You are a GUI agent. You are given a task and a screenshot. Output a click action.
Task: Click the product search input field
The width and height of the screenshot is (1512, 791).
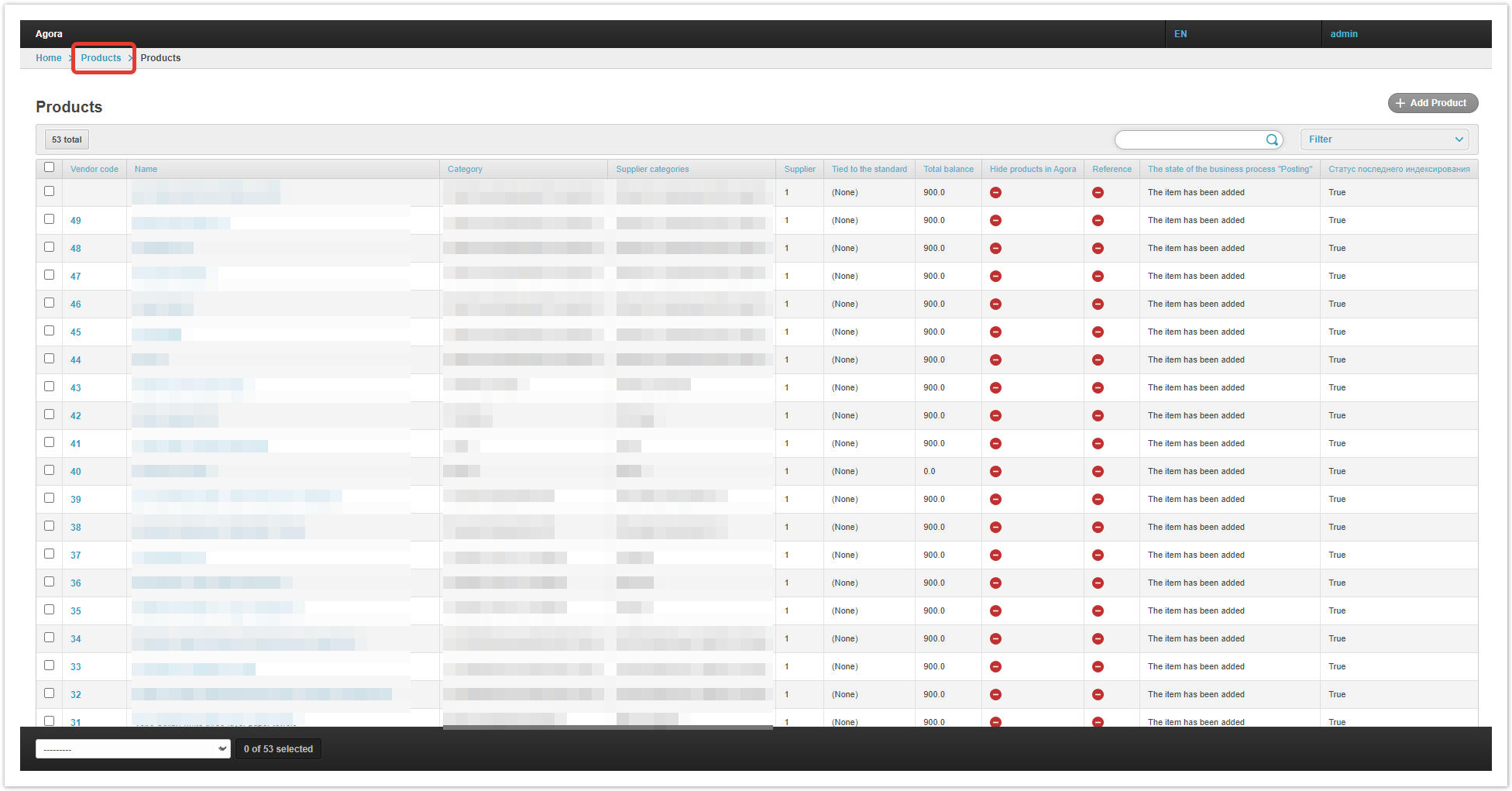(1189, 139)
